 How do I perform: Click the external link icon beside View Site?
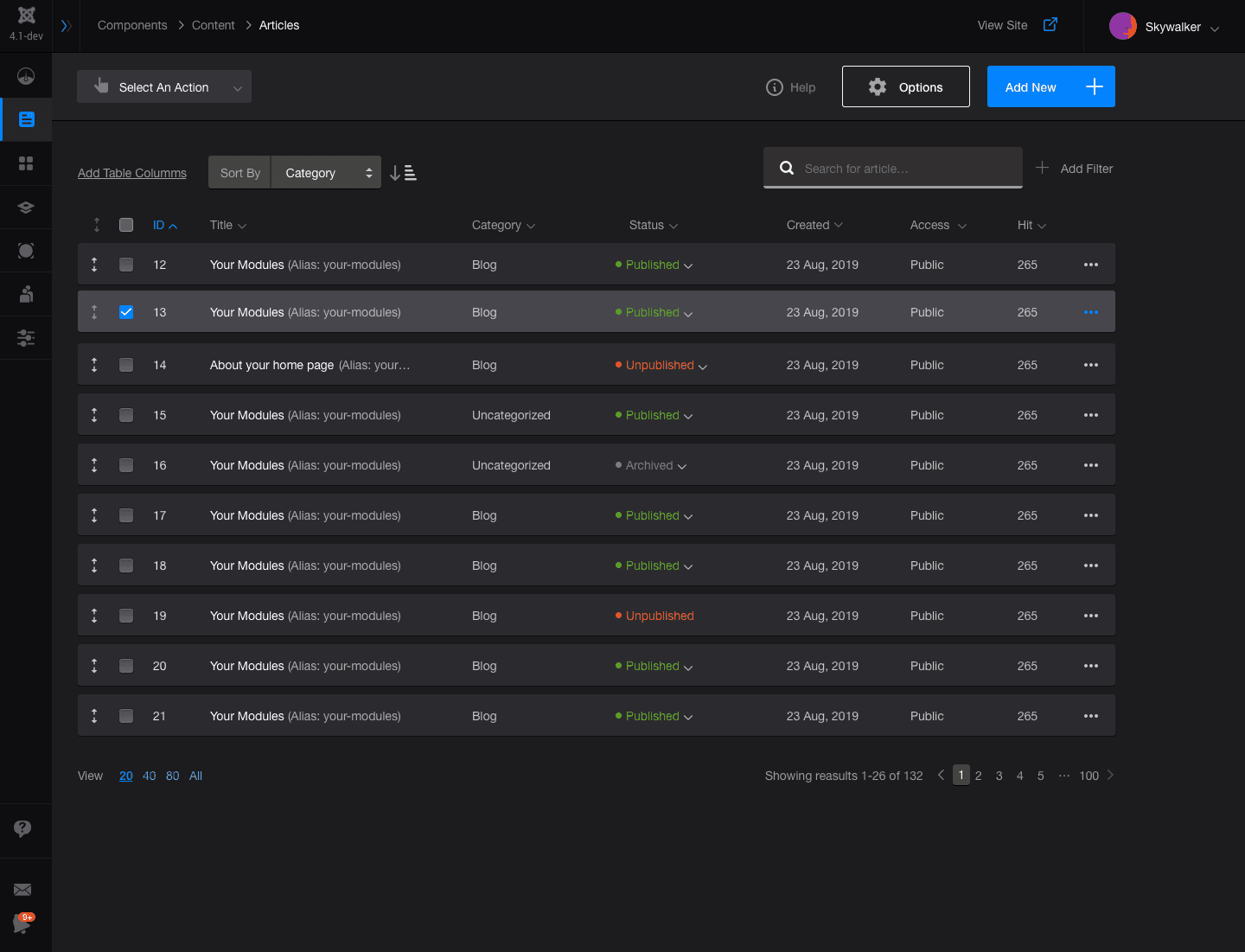pos(1050,24)
